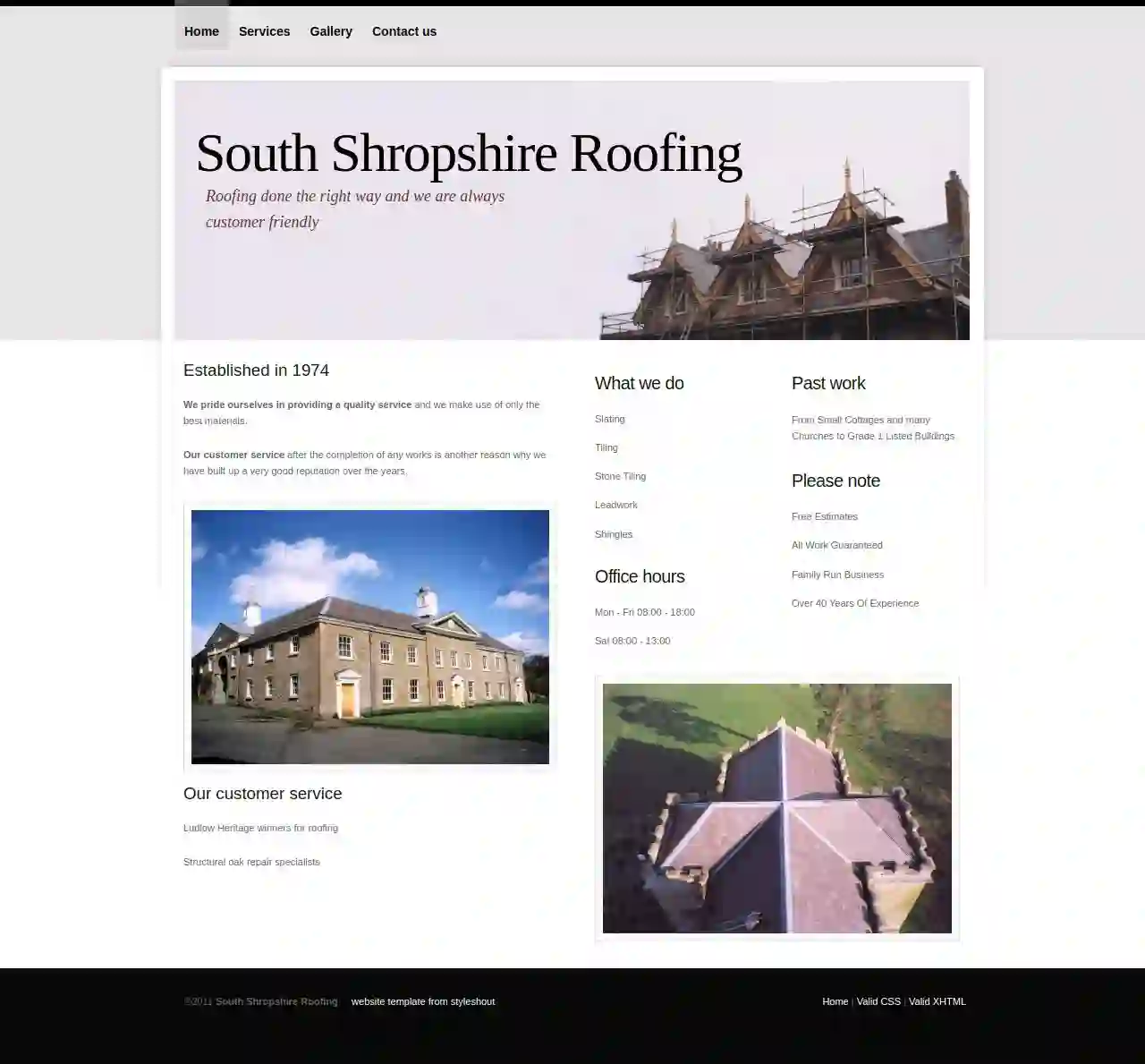Viewport: 1145px width, 1064px height.
Task: Open the aerial tower roof photo
Action: tap(777, 808)
